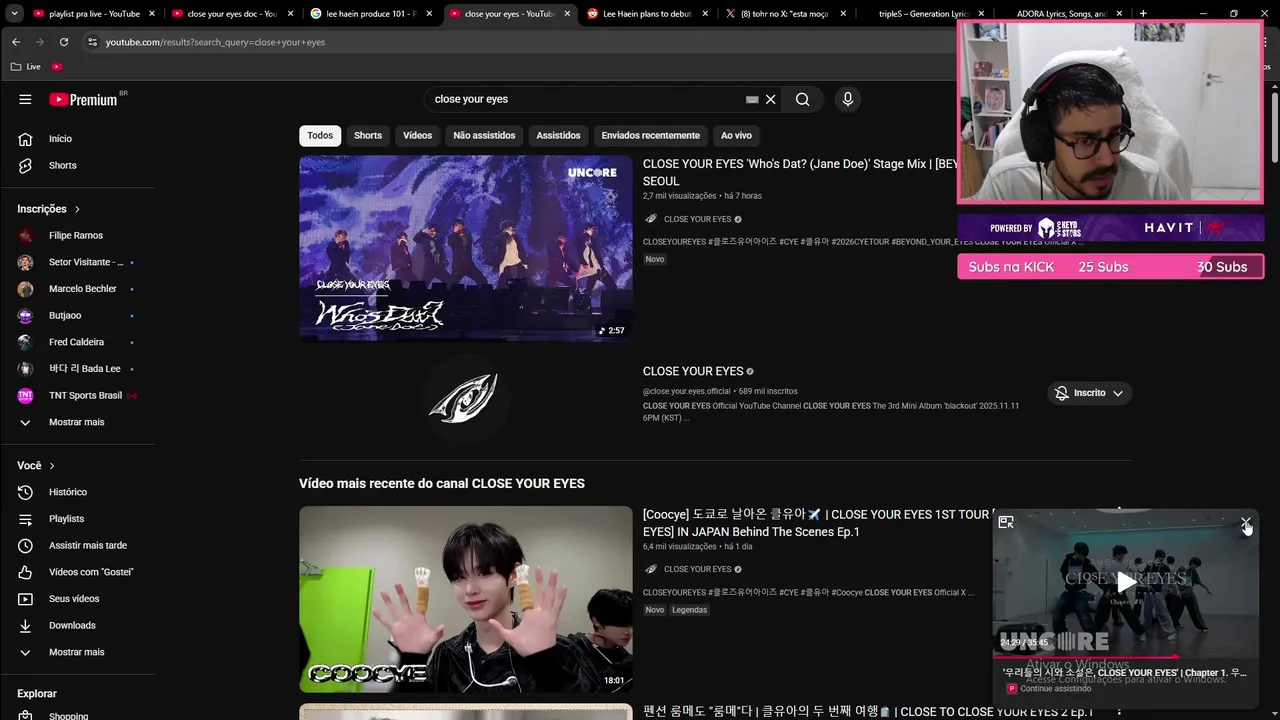Close the close your eyes YouTube tab
Screen dimensions: 1280x720
click(566, 14)
